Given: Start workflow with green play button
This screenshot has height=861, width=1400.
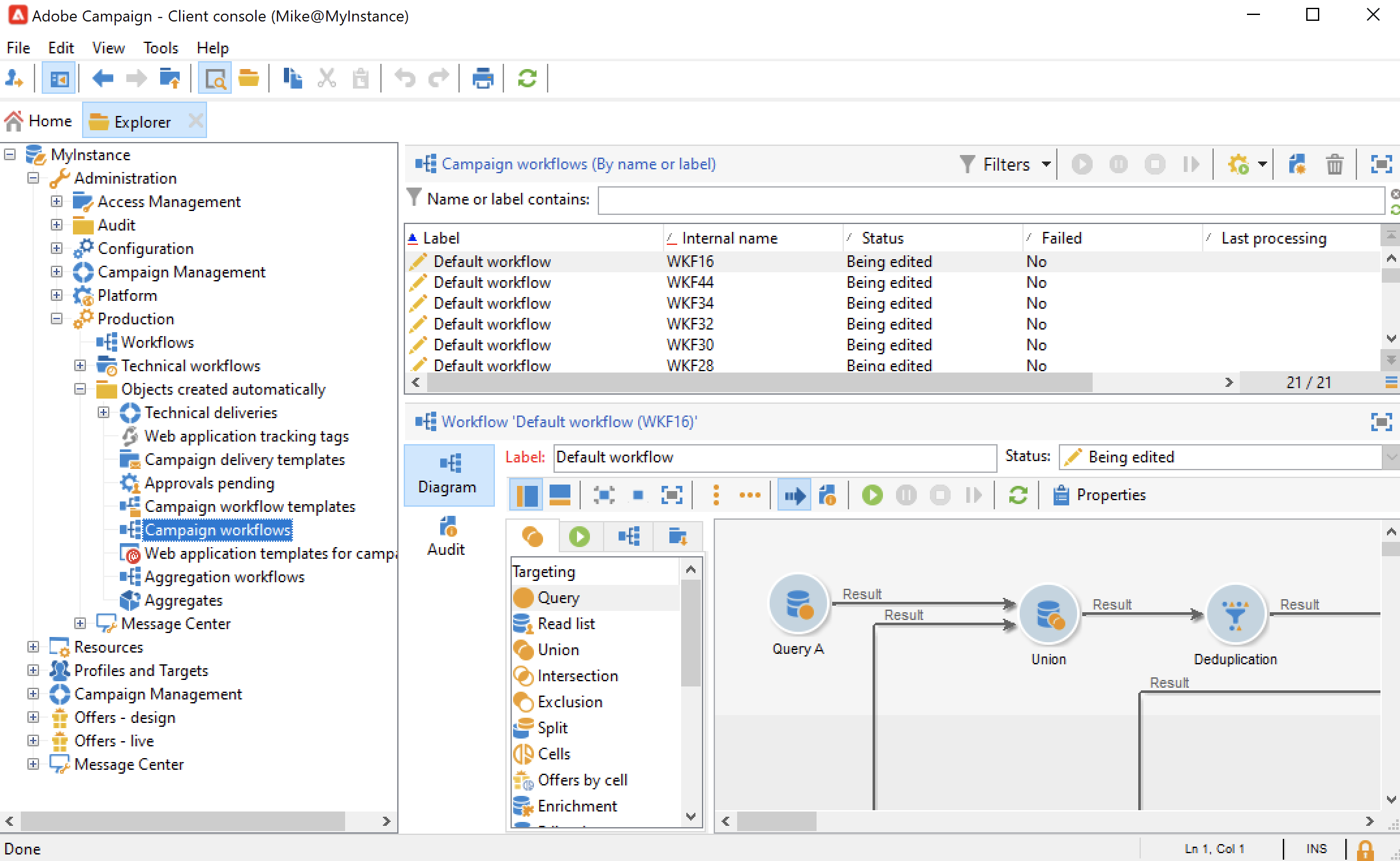Looking at the screenshot, I should [x=872, y=495].
